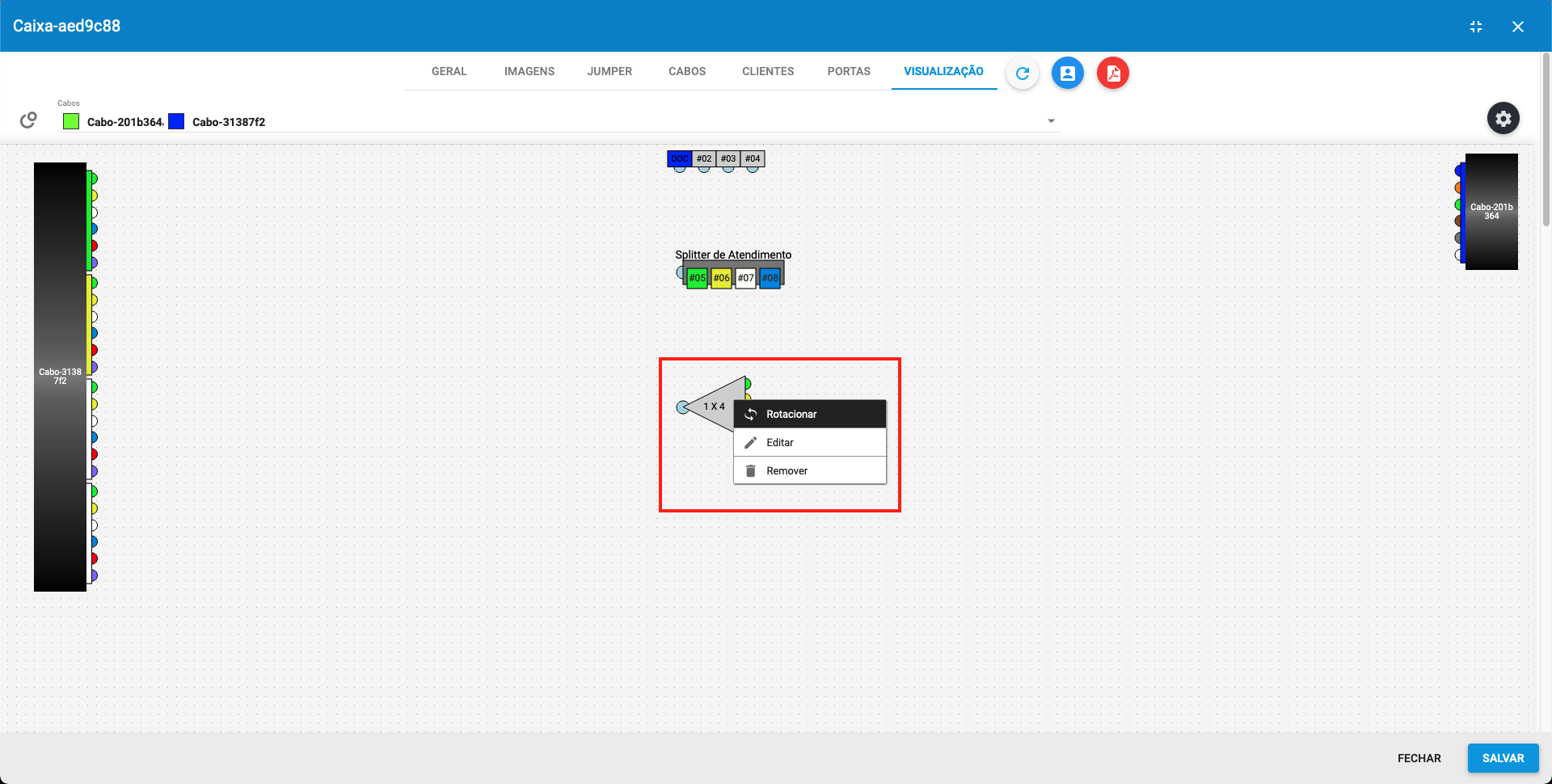Screen dimensions: 1552x784
Task: Select the Splitter de Atendimento label
Action: 733,255
